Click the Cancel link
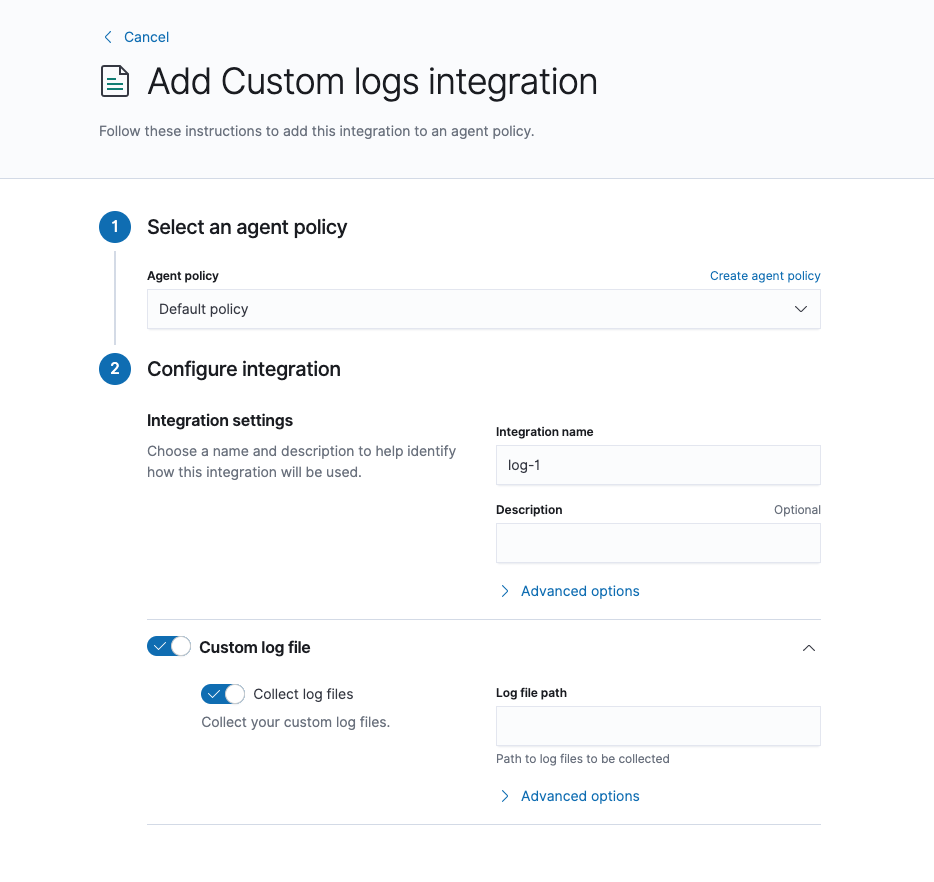 (x=146, y=37)
